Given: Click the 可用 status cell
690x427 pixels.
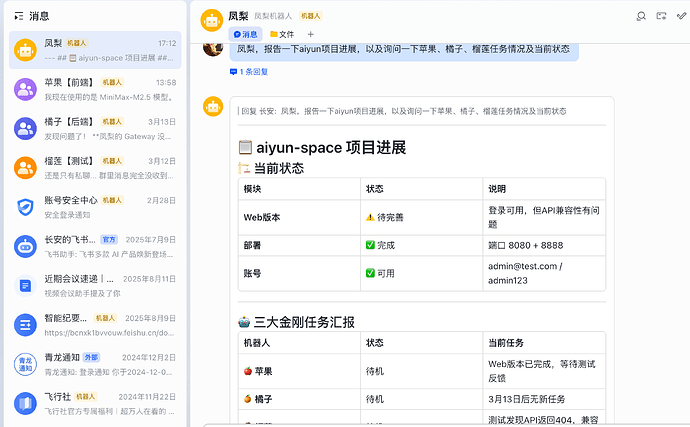Looking at the screenshot, I should 422,273.
